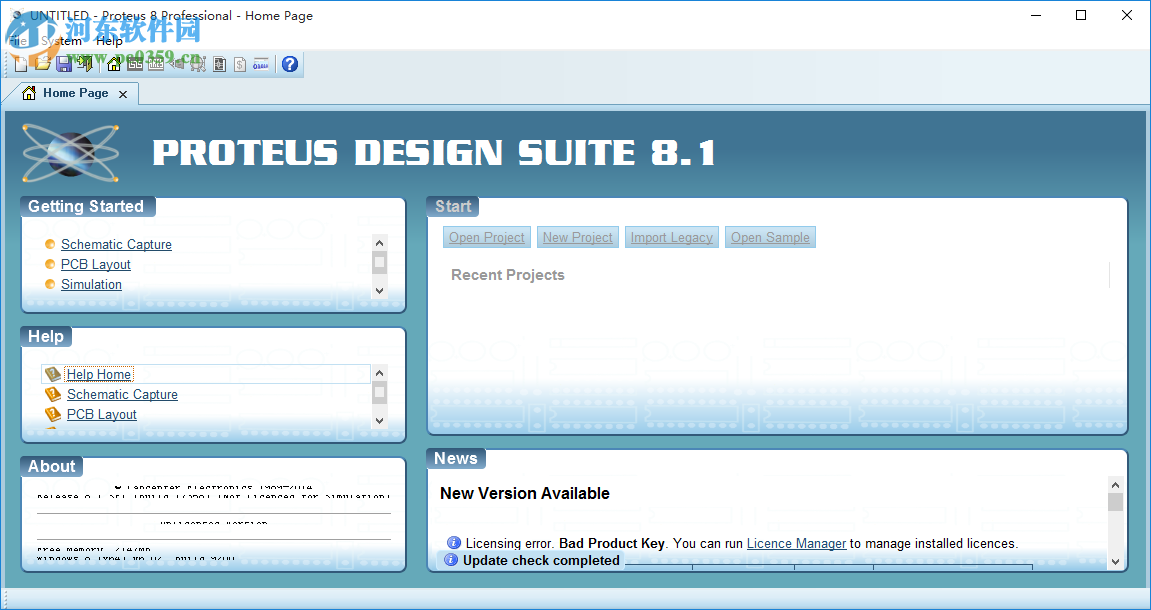This screenshot has height=610, width=1151.
Task: Open the Help menu
Action: click(x=109, y=41)
